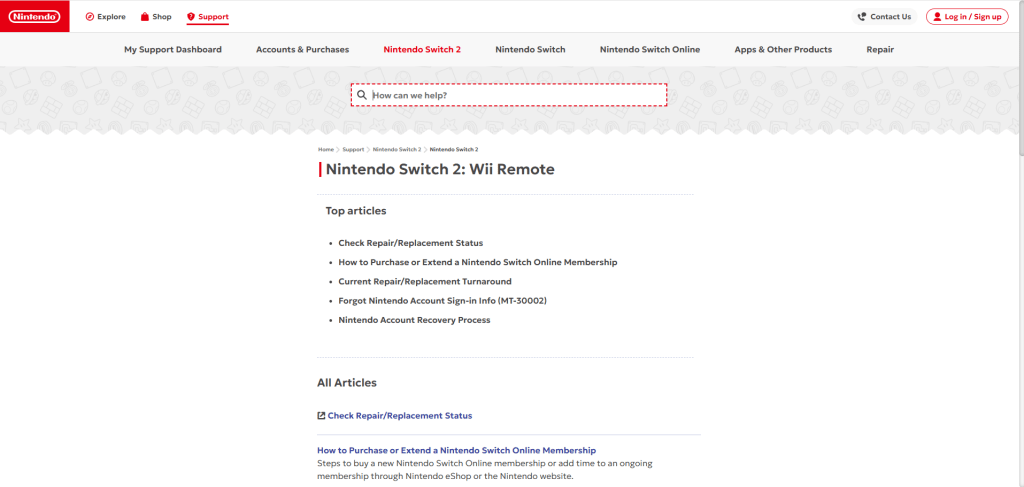Viewport: 1024px width, 487px height.
Task: Open the Explore compass icon
Action: 90,17
